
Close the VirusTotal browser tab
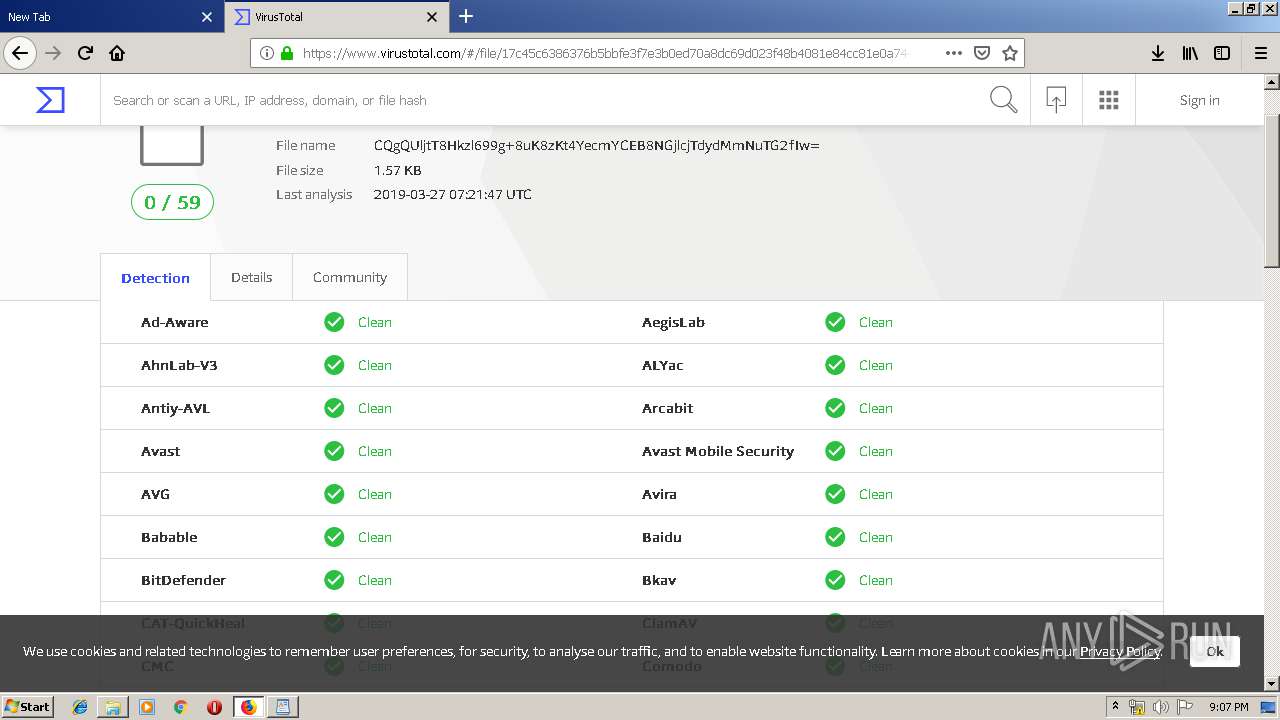coord(432,17)
